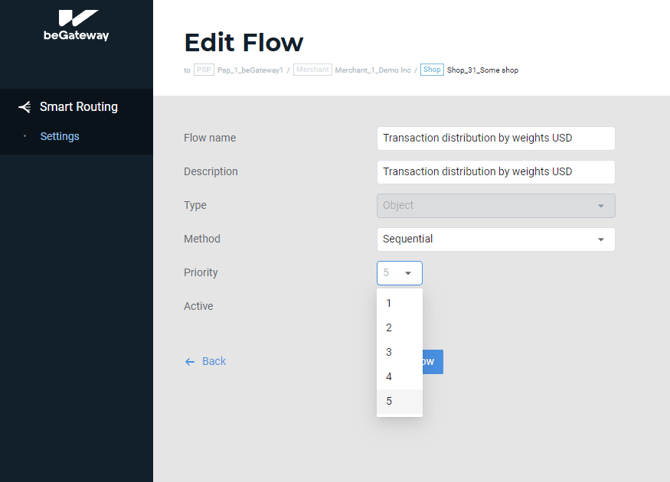
Task: Click the beGateway logo
Action: tap(76, 25)
